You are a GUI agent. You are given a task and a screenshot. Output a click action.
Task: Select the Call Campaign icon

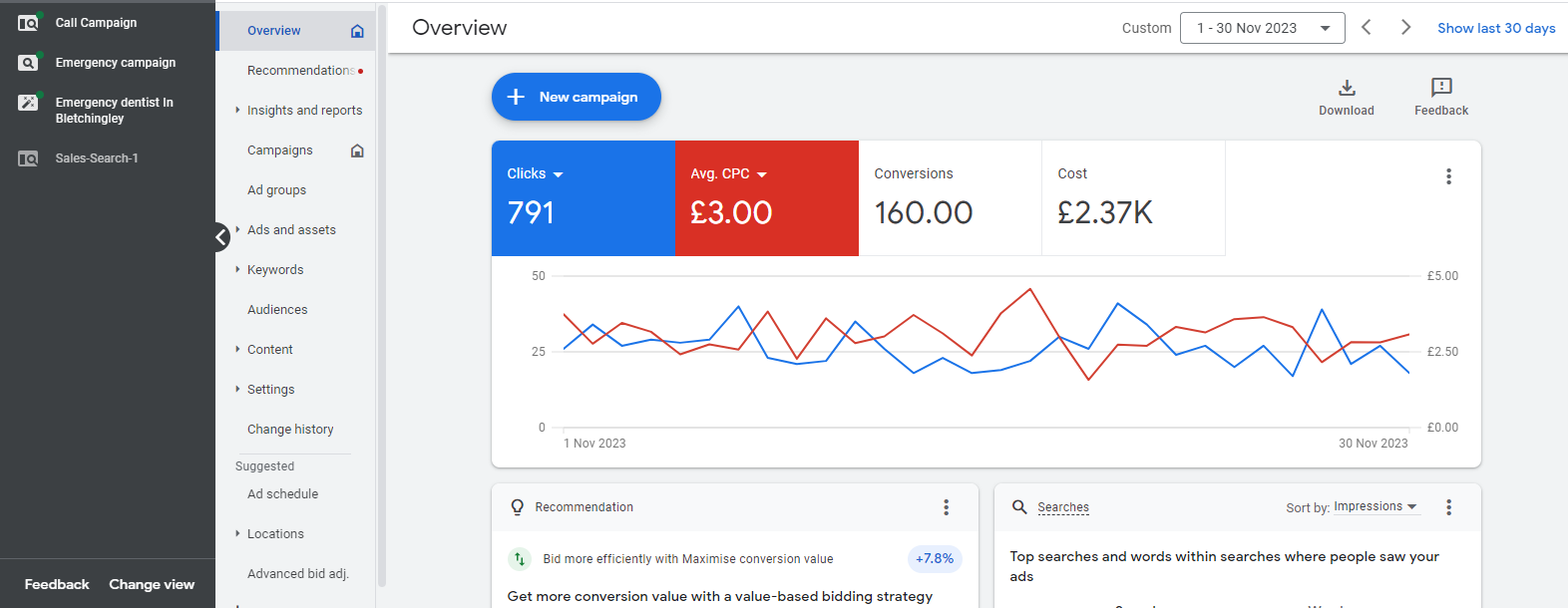pyautogui.click(x=28, y=23)
